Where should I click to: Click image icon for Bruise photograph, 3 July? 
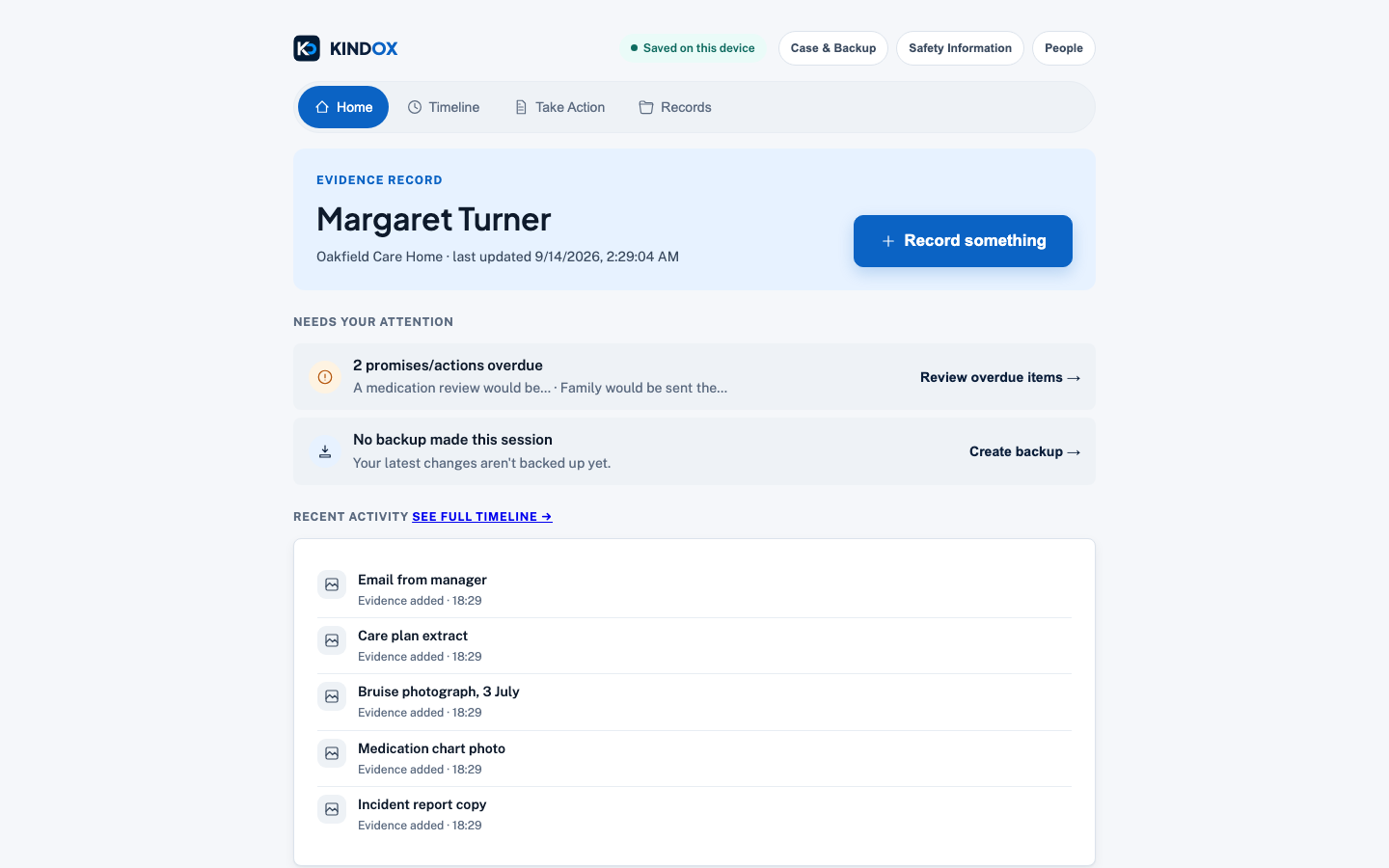[x=332, y=696]
